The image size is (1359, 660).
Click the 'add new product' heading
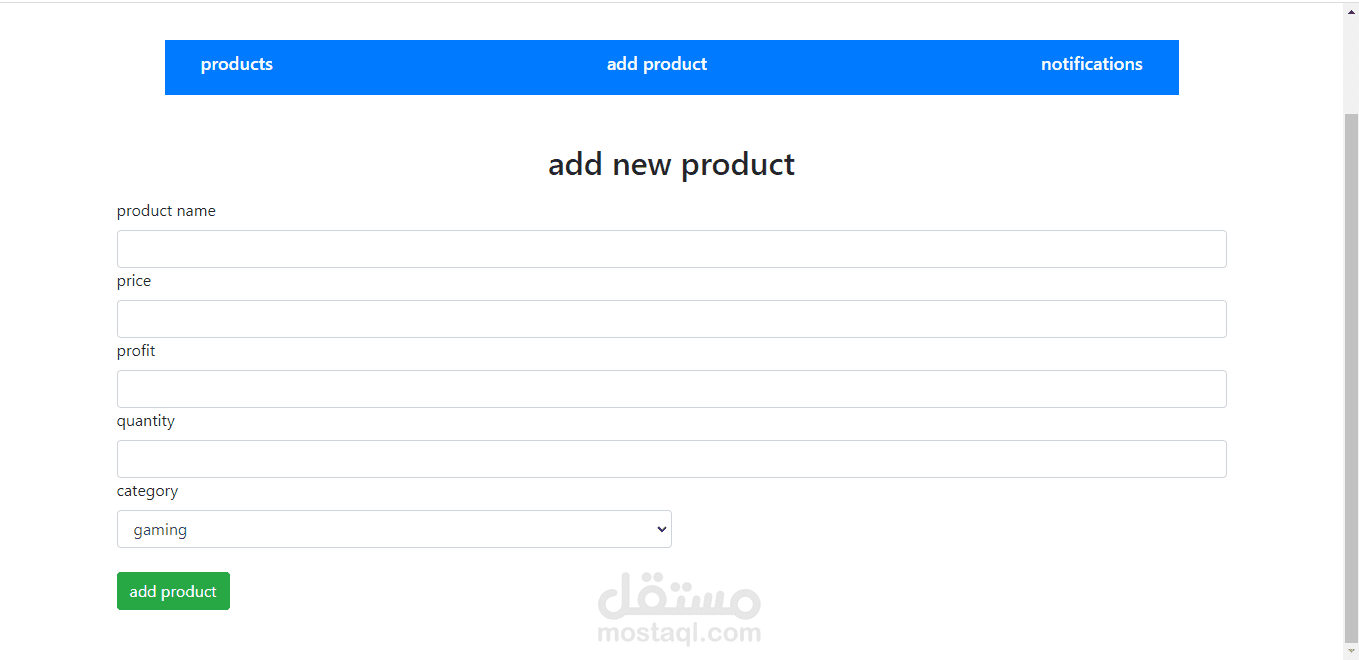pyautogui.click(x=671, y=164)
